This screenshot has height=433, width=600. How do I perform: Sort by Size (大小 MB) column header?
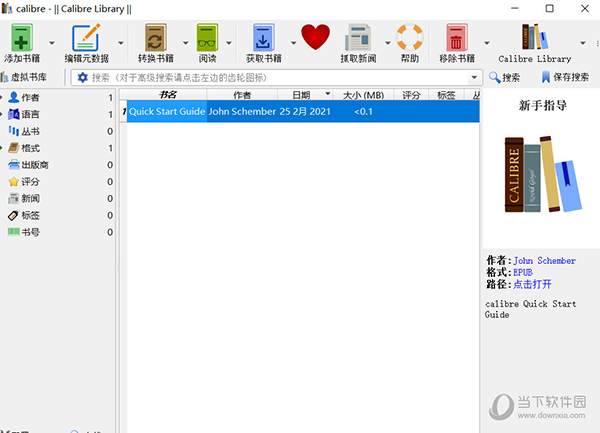tap(363, 95)
